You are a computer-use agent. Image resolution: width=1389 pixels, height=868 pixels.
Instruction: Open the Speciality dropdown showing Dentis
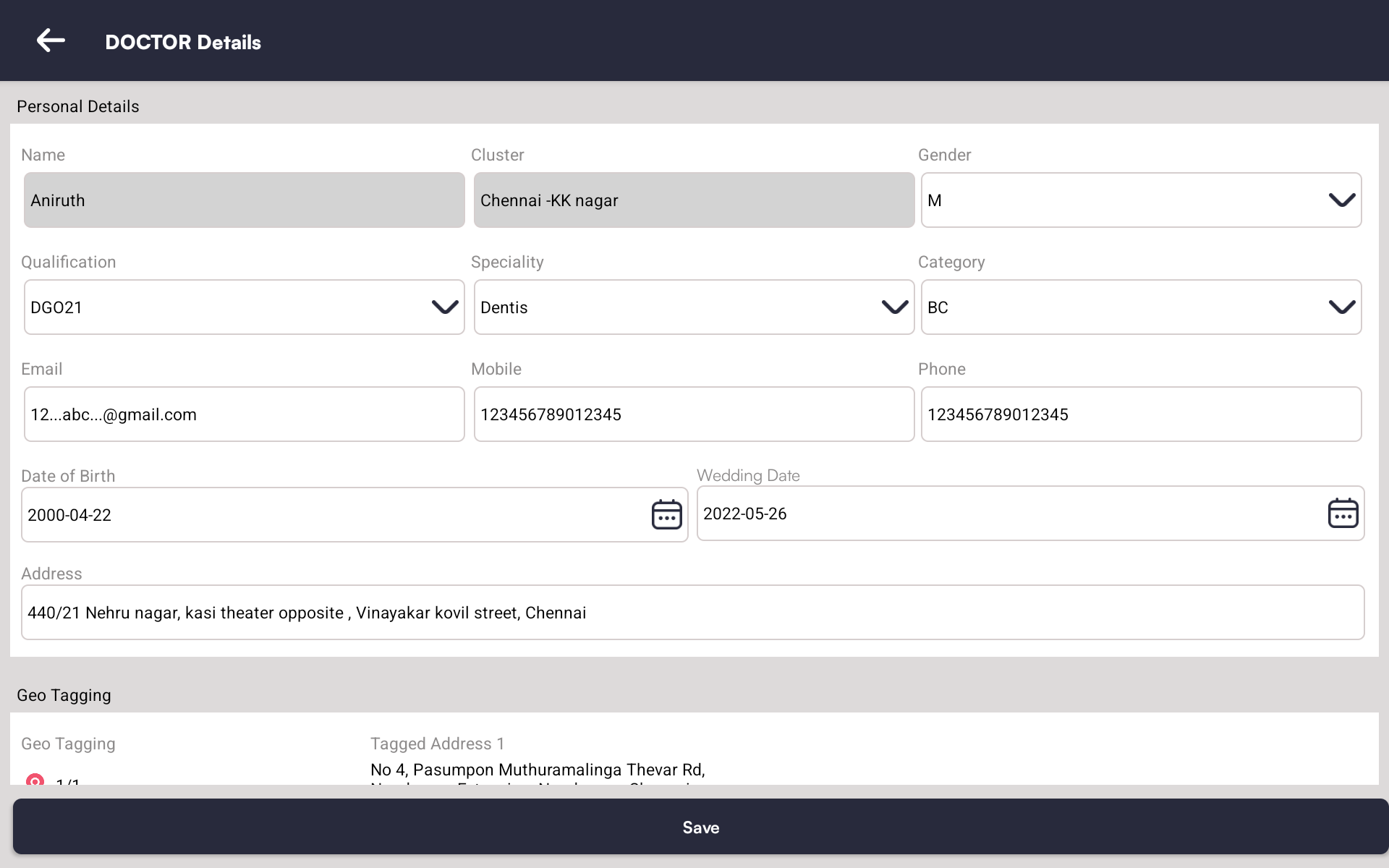tap(894, 307)
